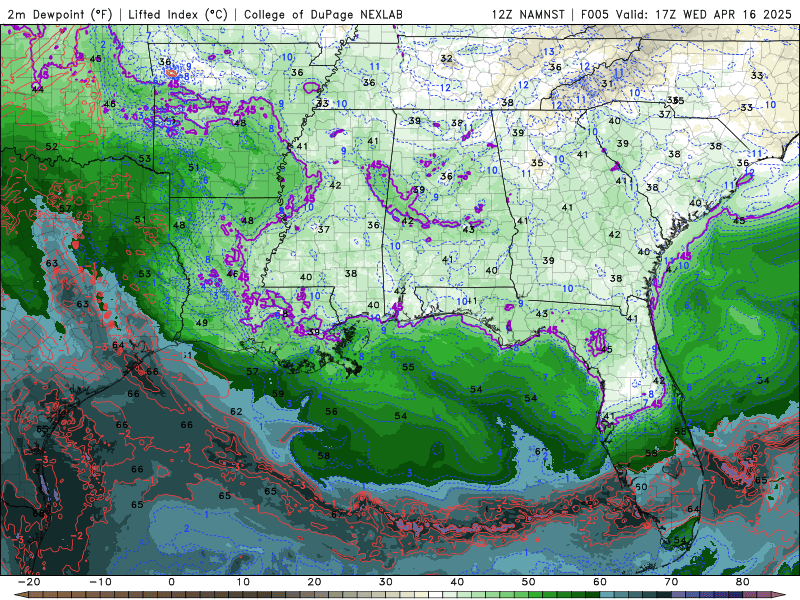This screenshot has height=600, width=800.
Task: Click the "0" colorbar scale label
Action: tap(171, 582)
